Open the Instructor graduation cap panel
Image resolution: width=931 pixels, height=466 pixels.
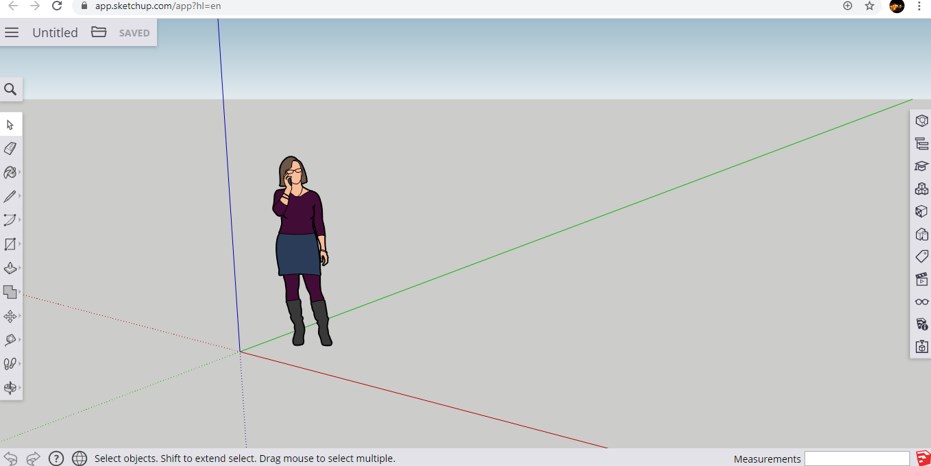click(x=922, y=166)
